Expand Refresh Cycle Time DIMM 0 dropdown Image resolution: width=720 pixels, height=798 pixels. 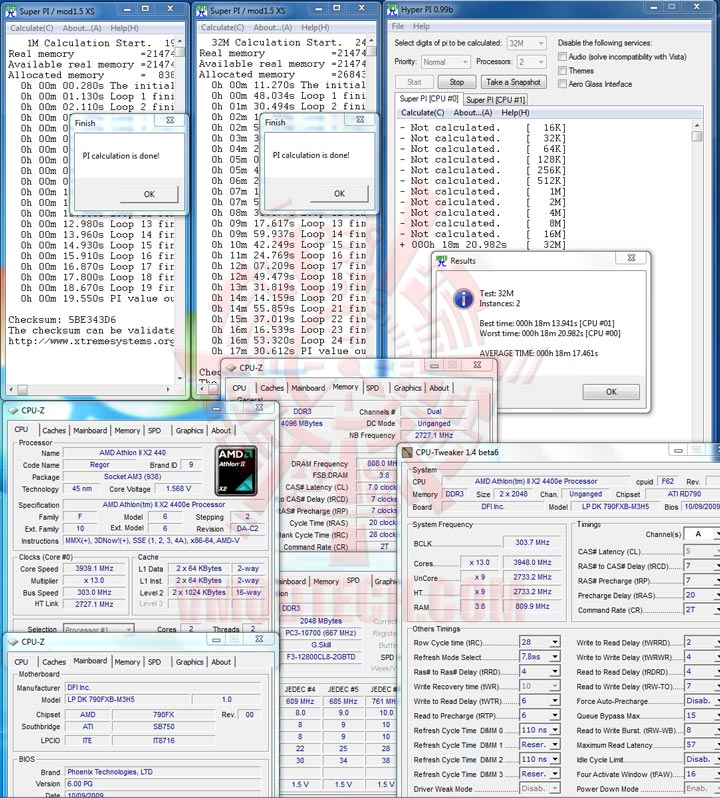[x=555, y=730]
